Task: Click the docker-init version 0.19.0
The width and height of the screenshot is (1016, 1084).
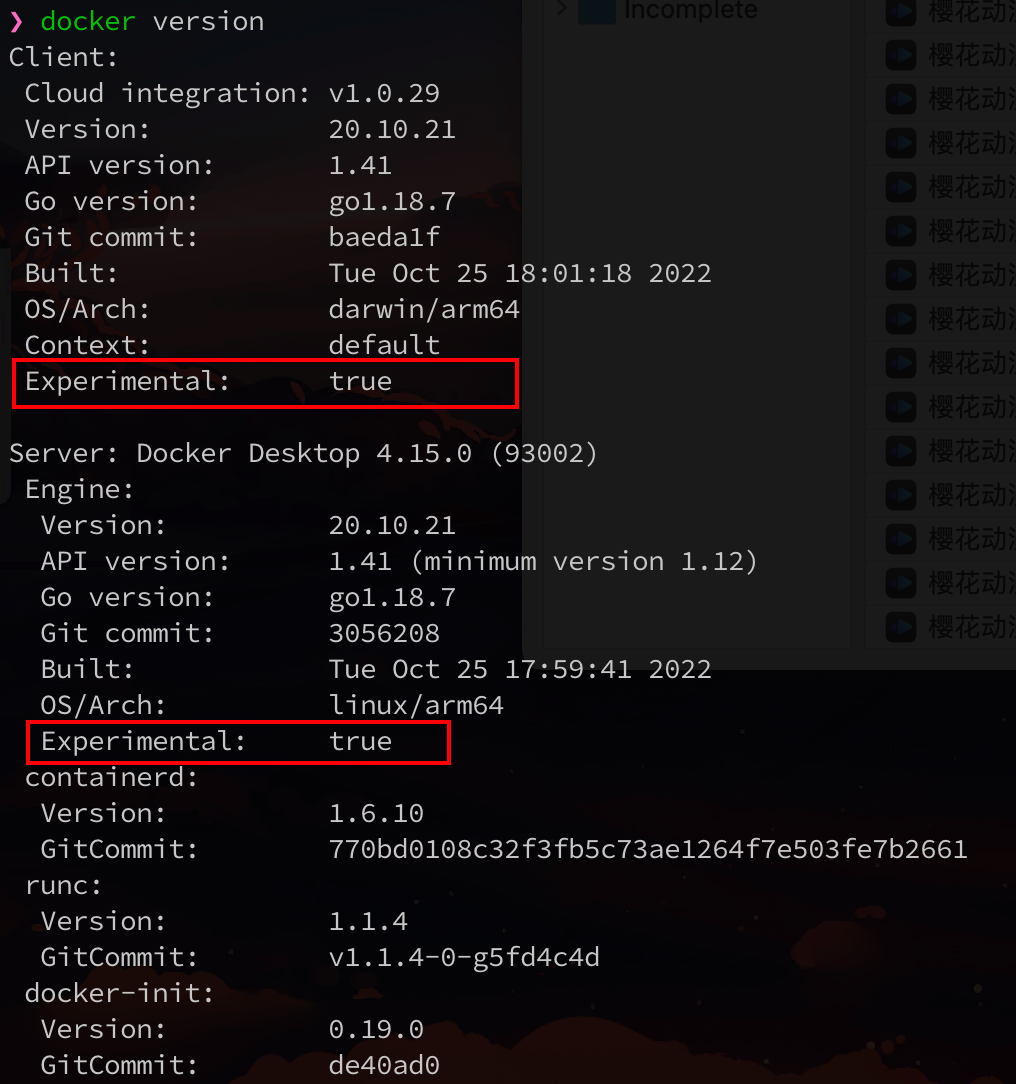Action: [376, 1029]
